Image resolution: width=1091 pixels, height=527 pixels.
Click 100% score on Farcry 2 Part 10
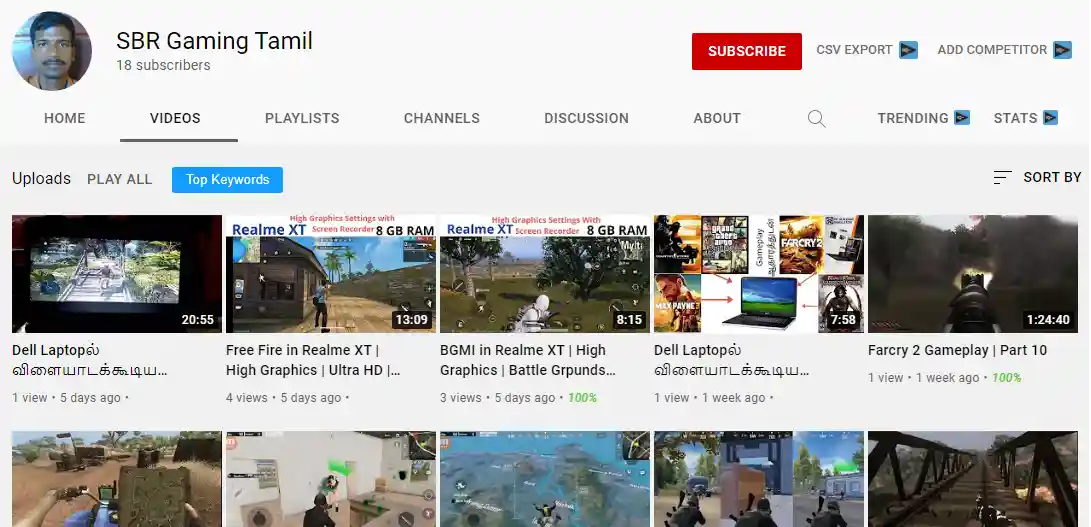pos(1006,378)
